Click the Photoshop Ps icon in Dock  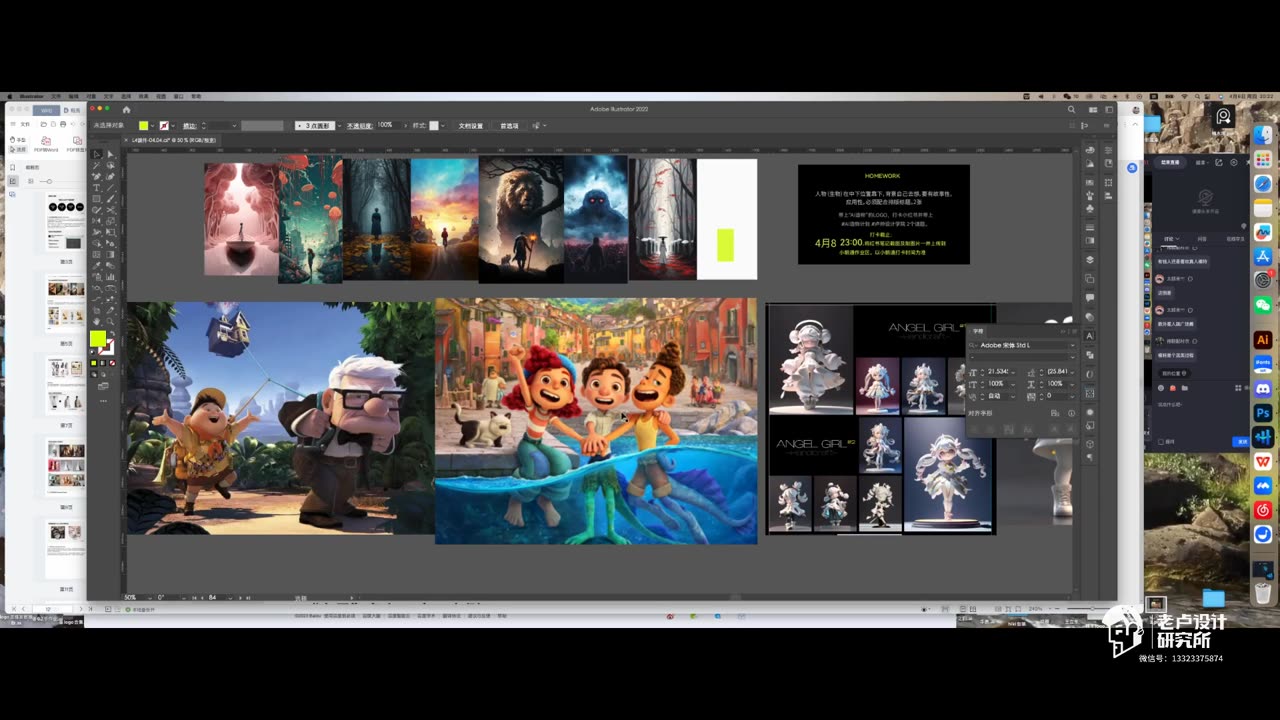coord(1262,413)
